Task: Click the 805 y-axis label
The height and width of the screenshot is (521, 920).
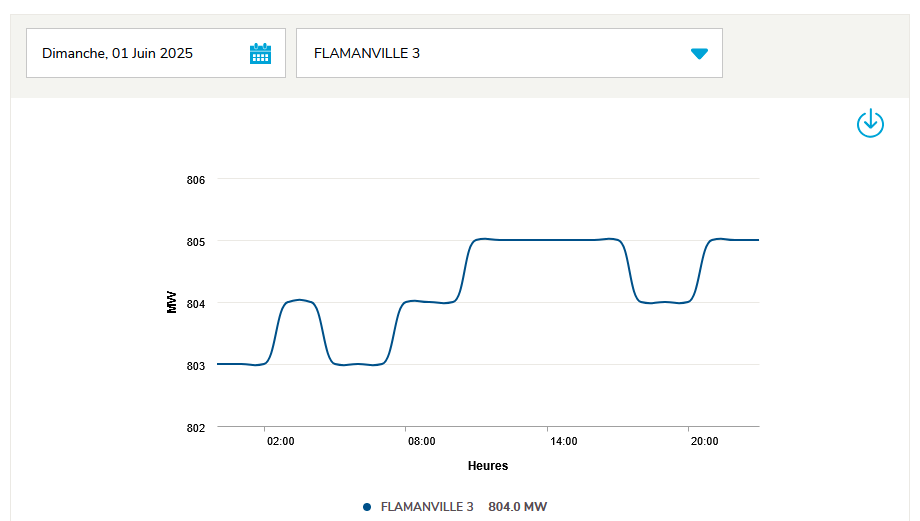Action: pos(195,242)
